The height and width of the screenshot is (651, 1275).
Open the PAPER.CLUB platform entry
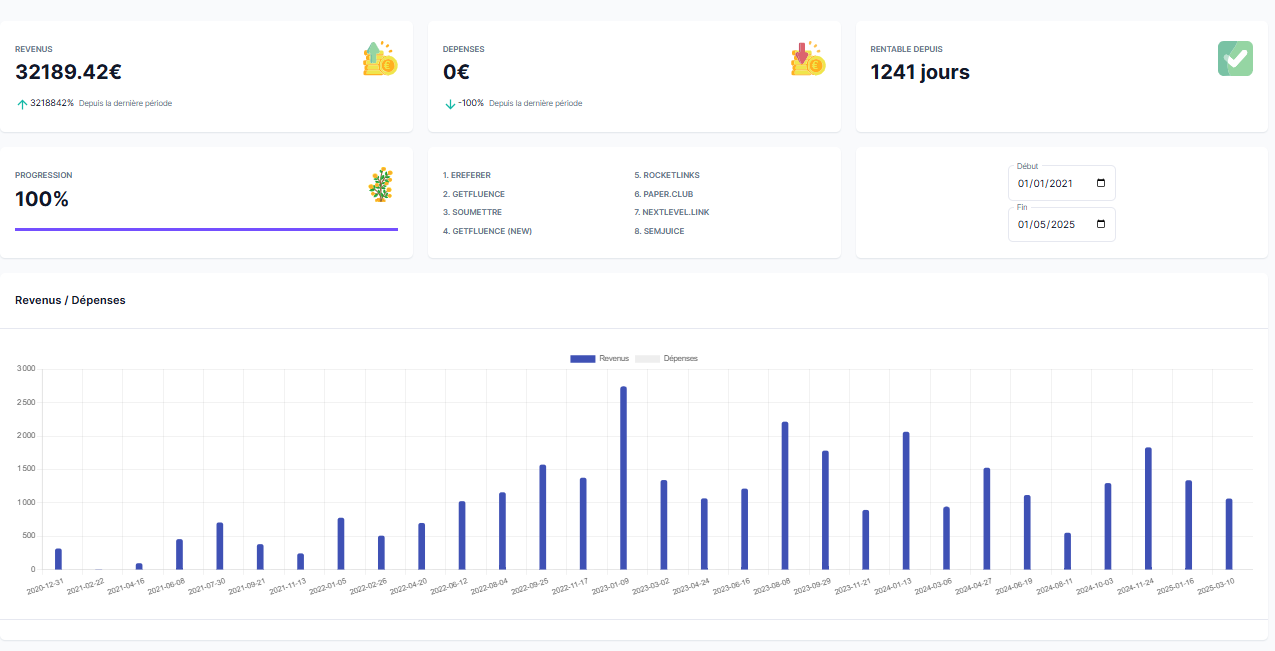pyautogui.click(x=664, y=194)
